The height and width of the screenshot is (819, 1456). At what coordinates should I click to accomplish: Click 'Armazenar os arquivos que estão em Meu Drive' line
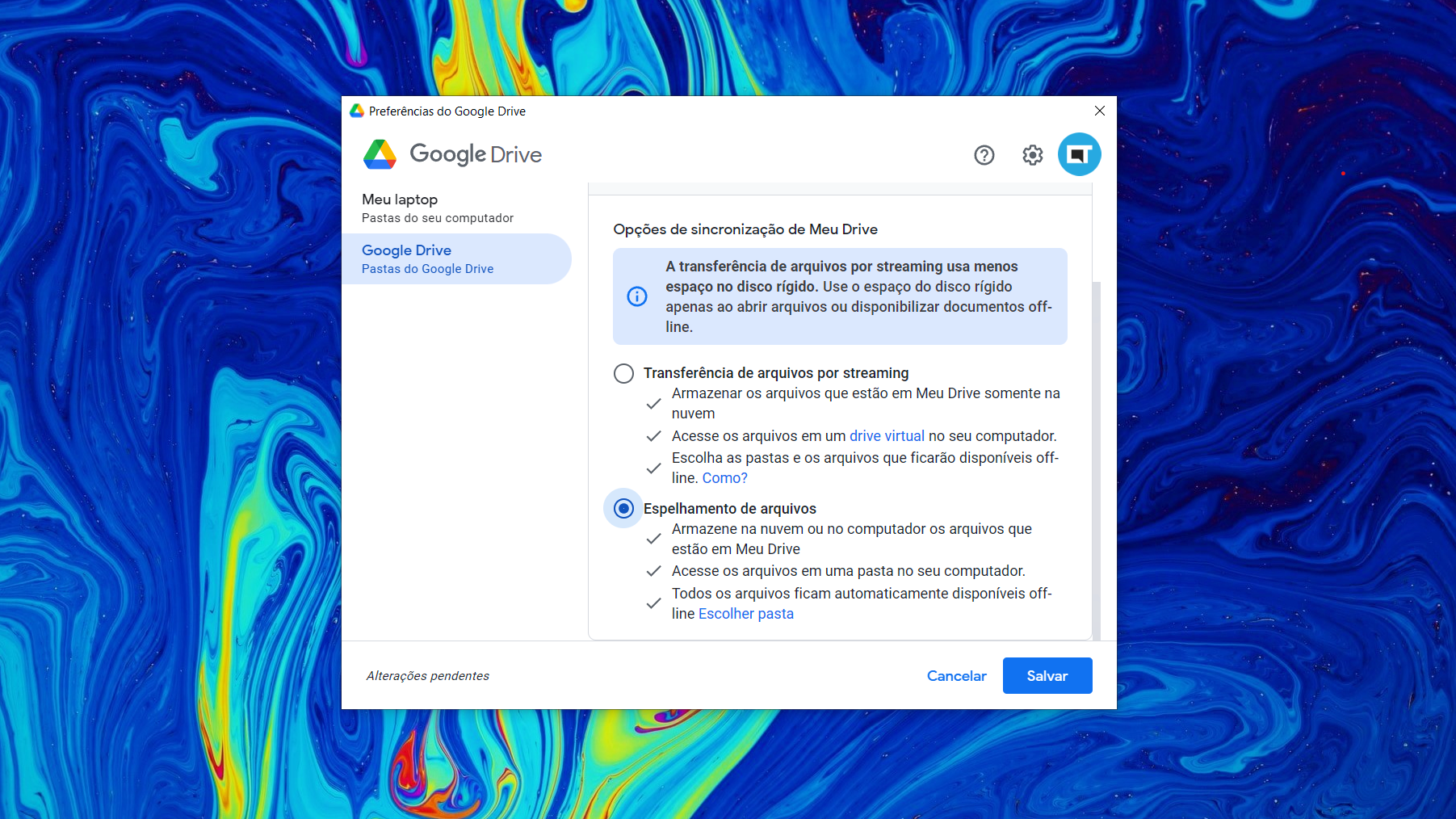pyautogui.click(x=866, y=403)
